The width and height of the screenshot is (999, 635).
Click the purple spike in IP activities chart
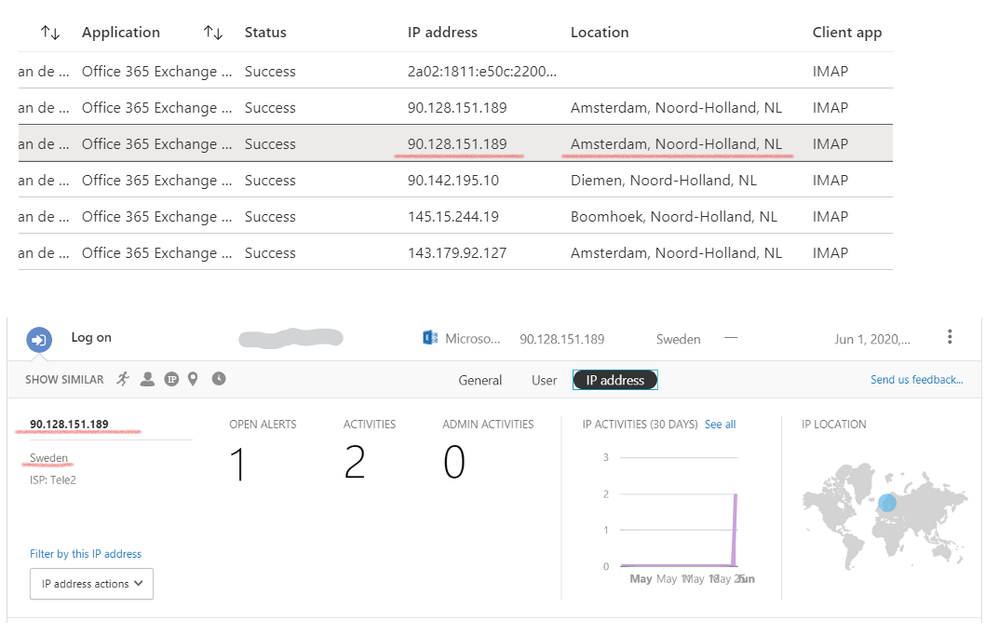tap(735, 530)
